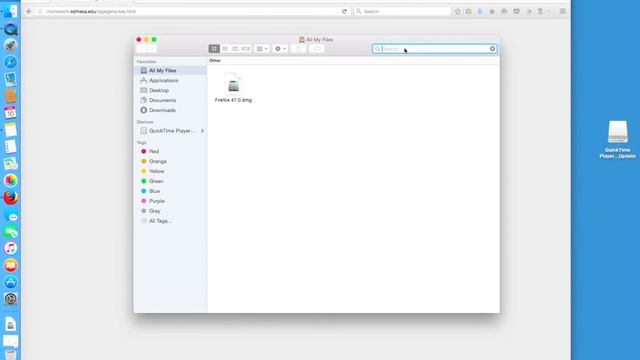Screen dimensions: 640x360
Task: Open Notes from the Dock
Action: (x=11, y=130)
